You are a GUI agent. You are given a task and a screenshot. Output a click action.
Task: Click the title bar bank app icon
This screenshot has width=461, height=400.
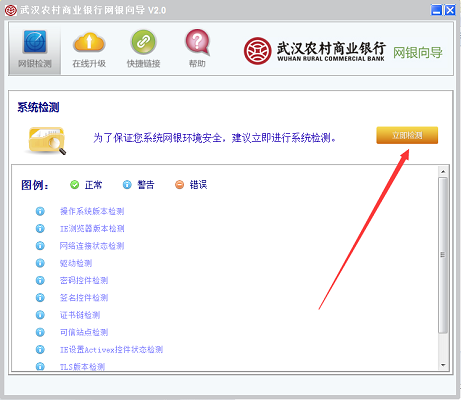click(x=10, y=10)
